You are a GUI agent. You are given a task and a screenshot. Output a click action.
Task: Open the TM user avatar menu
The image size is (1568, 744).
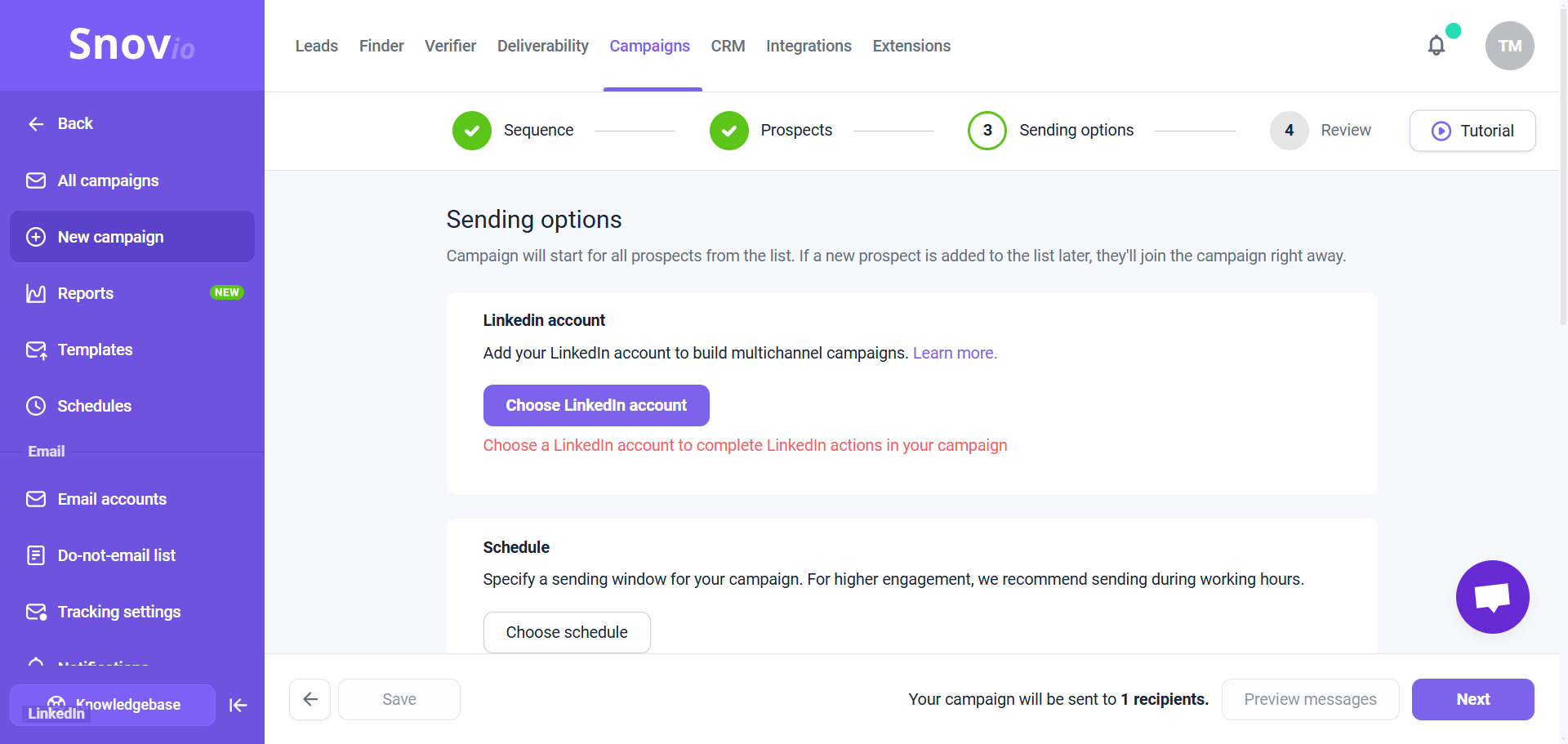(1509, 46)
